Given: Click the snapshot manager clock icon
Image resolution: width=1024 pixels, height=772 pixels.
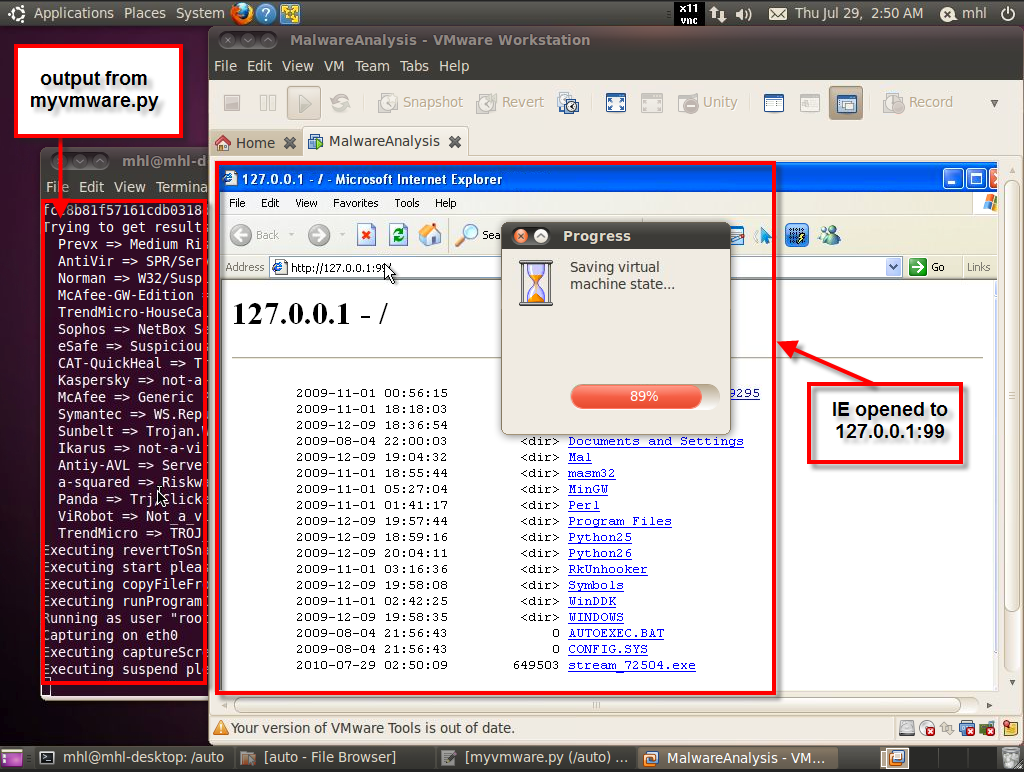Looking at the screenshot, I should [x=569, y=103].
